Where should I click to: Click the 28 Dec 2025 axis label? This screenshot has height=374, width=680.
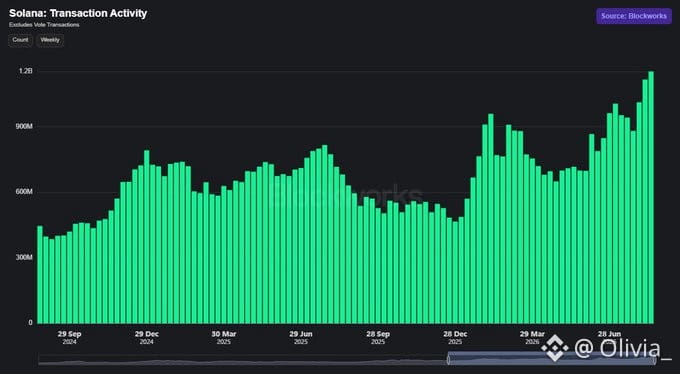point(455,338)
